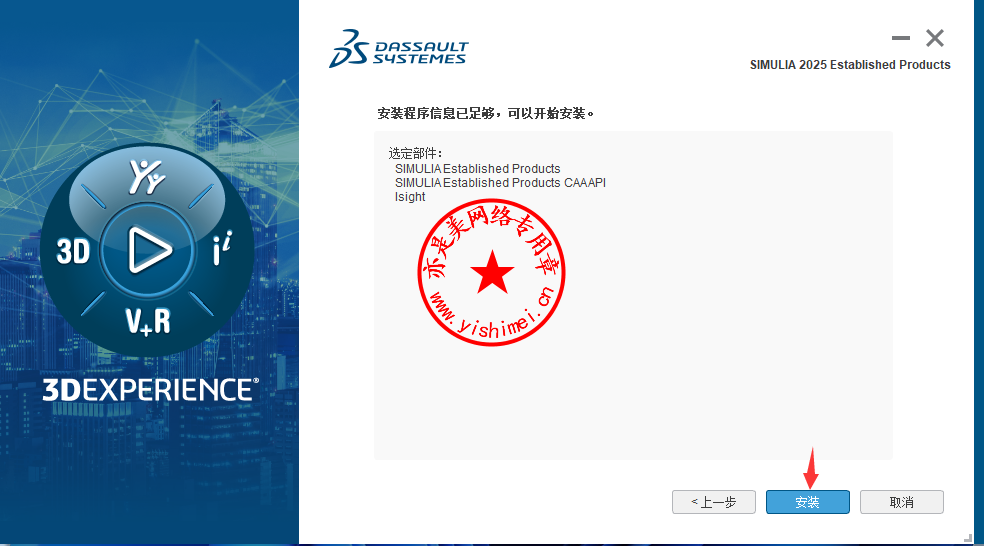The image size is (984, 546).
Task: Click the 3DEXPERIENCE logo text
Action: [x=151, y=390]
